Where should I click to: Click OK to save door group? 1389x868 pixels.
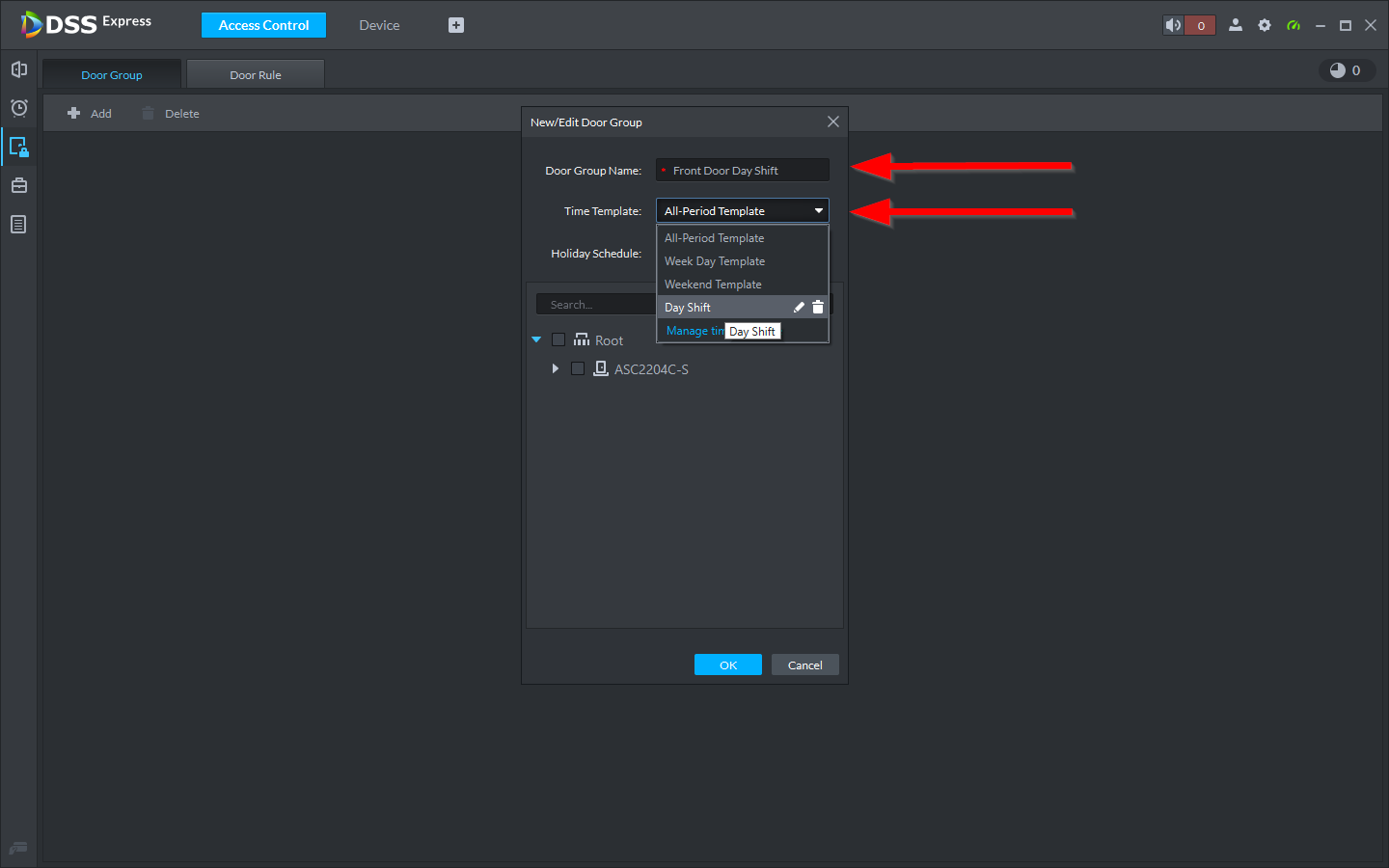728,665
